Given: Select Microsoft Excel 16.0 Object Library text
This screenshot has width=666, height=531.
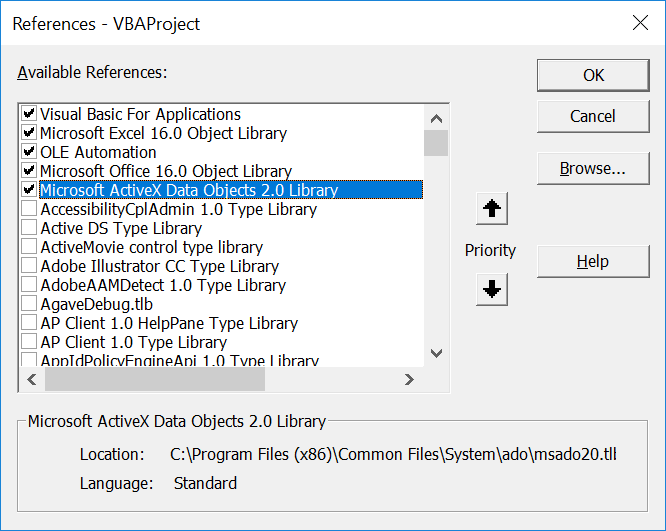Looking at the screenshot, I should (x=164, y=133).
